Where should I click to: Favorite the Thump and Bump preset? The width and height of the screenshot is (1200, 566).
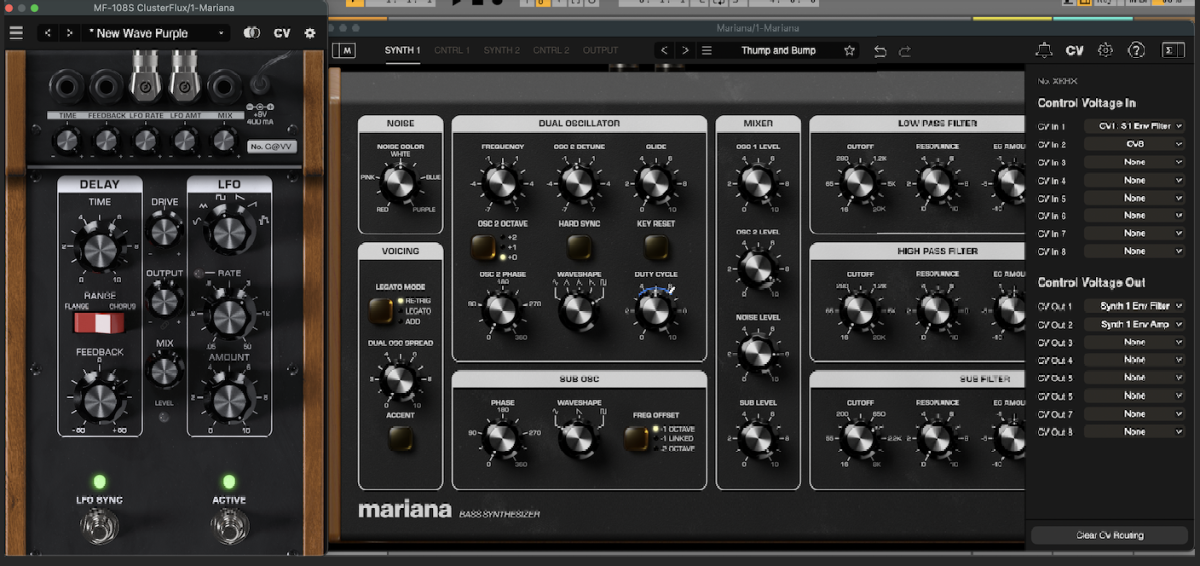[850, 50]
